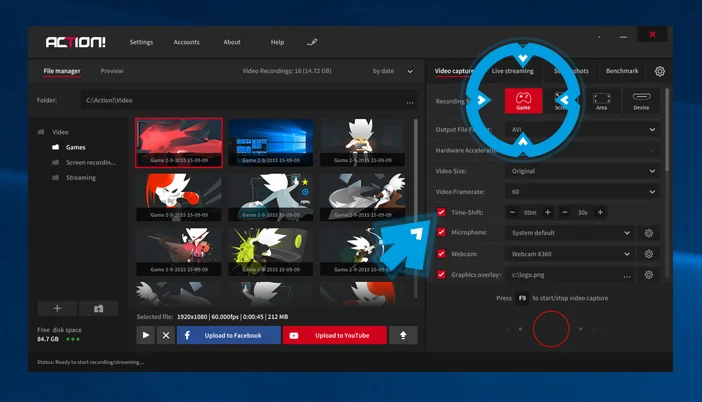
Task: Click the export upload arrow icon
Action: [x=403, y=335]
